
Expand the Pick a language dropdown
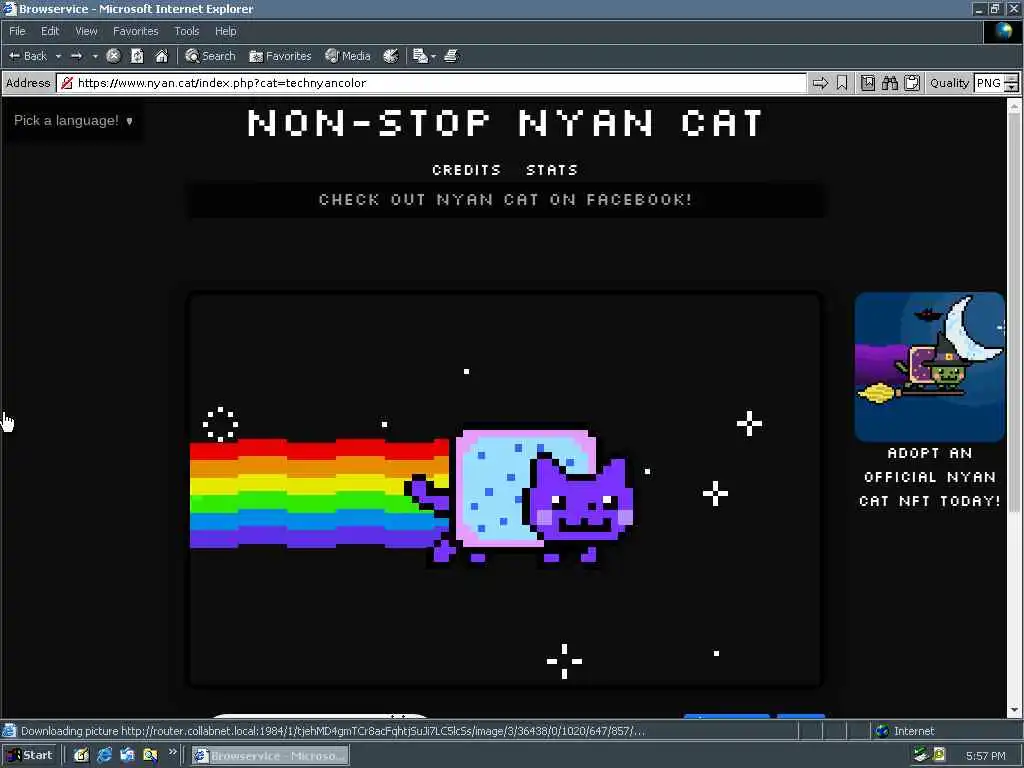click(73, 120)
